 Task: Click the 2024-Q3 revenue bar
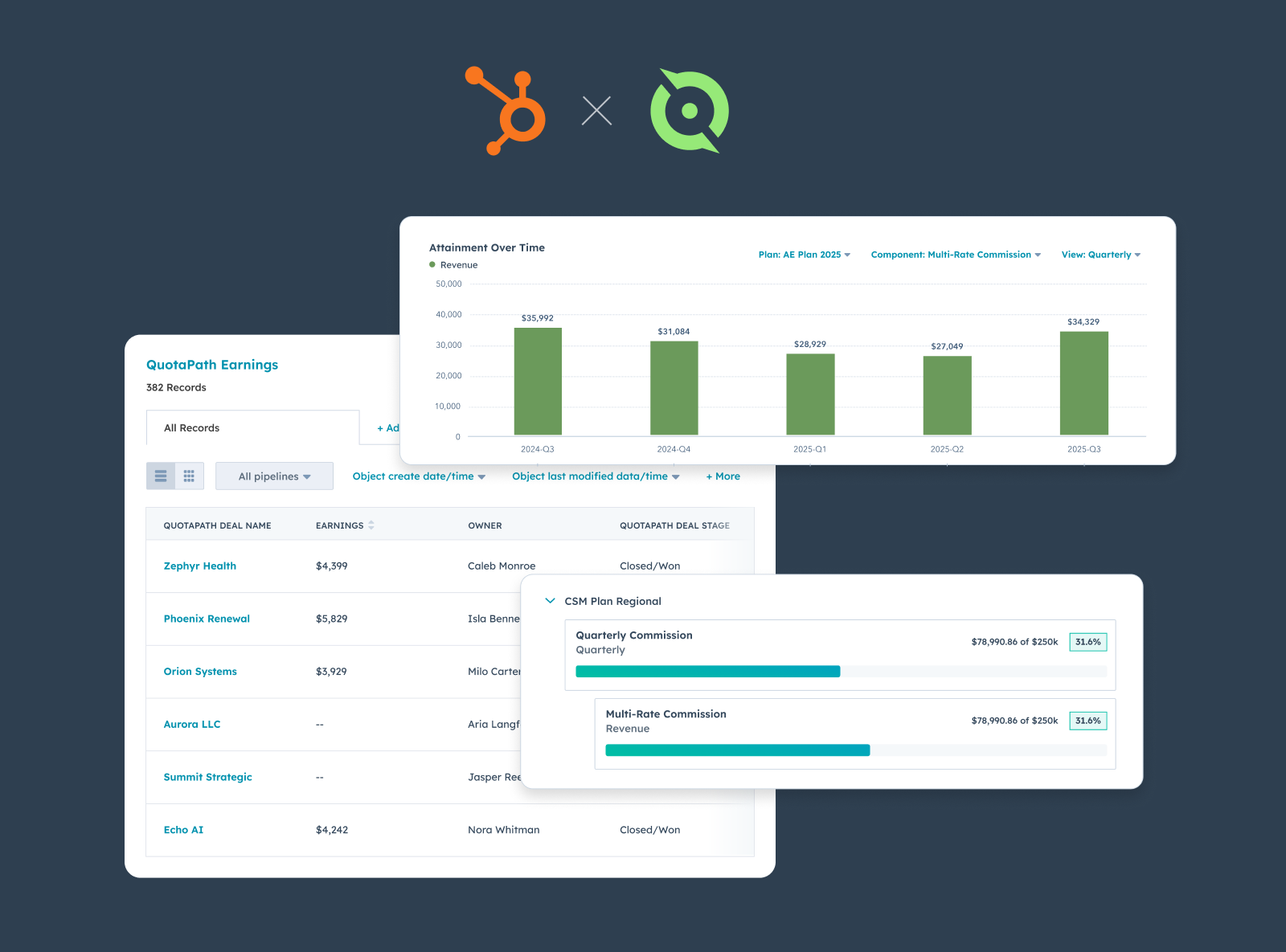click(x=538, y=382)
